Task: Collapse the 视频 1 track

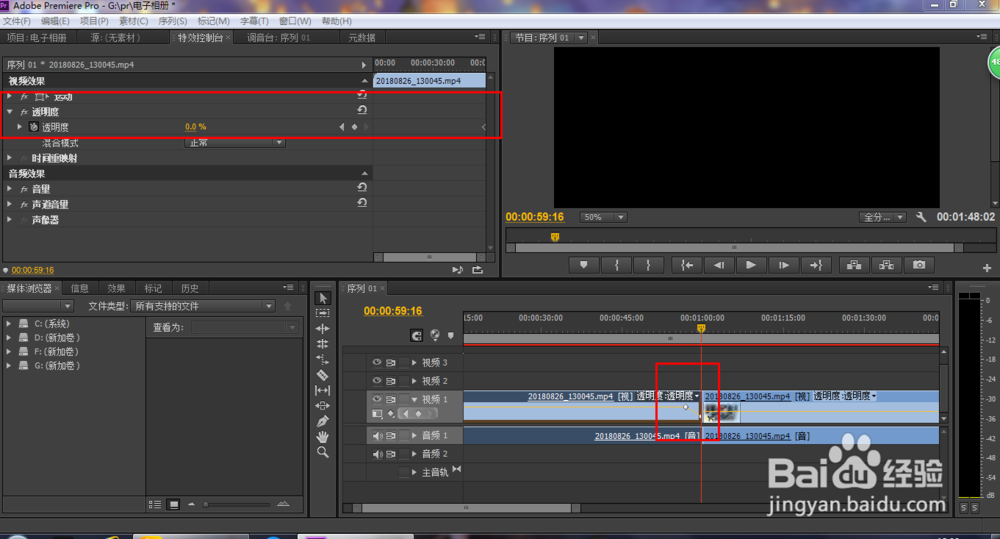Action: (x=415, y=399)
